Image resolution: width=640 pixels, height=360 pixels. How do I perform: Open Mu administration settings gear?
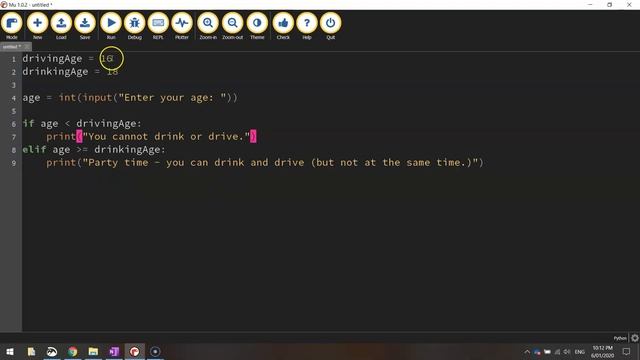click(635, 338)
